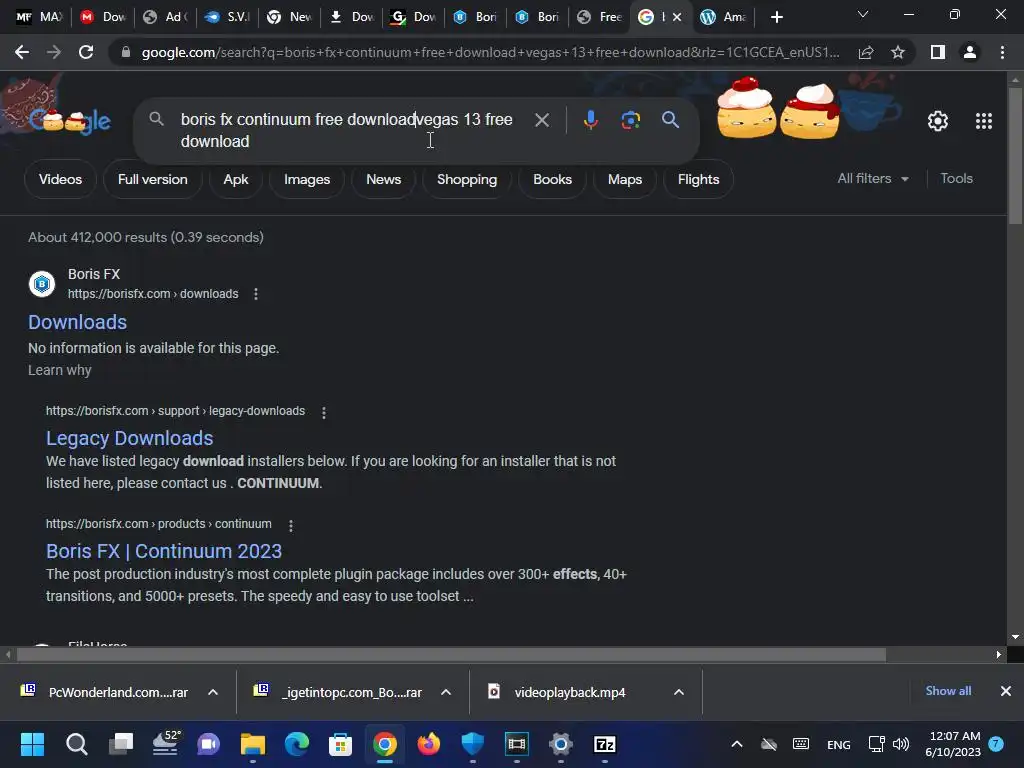Open more options for legacy-downloads result
The height and width of the screenshot is (768, 1024).
click(324, 413)
